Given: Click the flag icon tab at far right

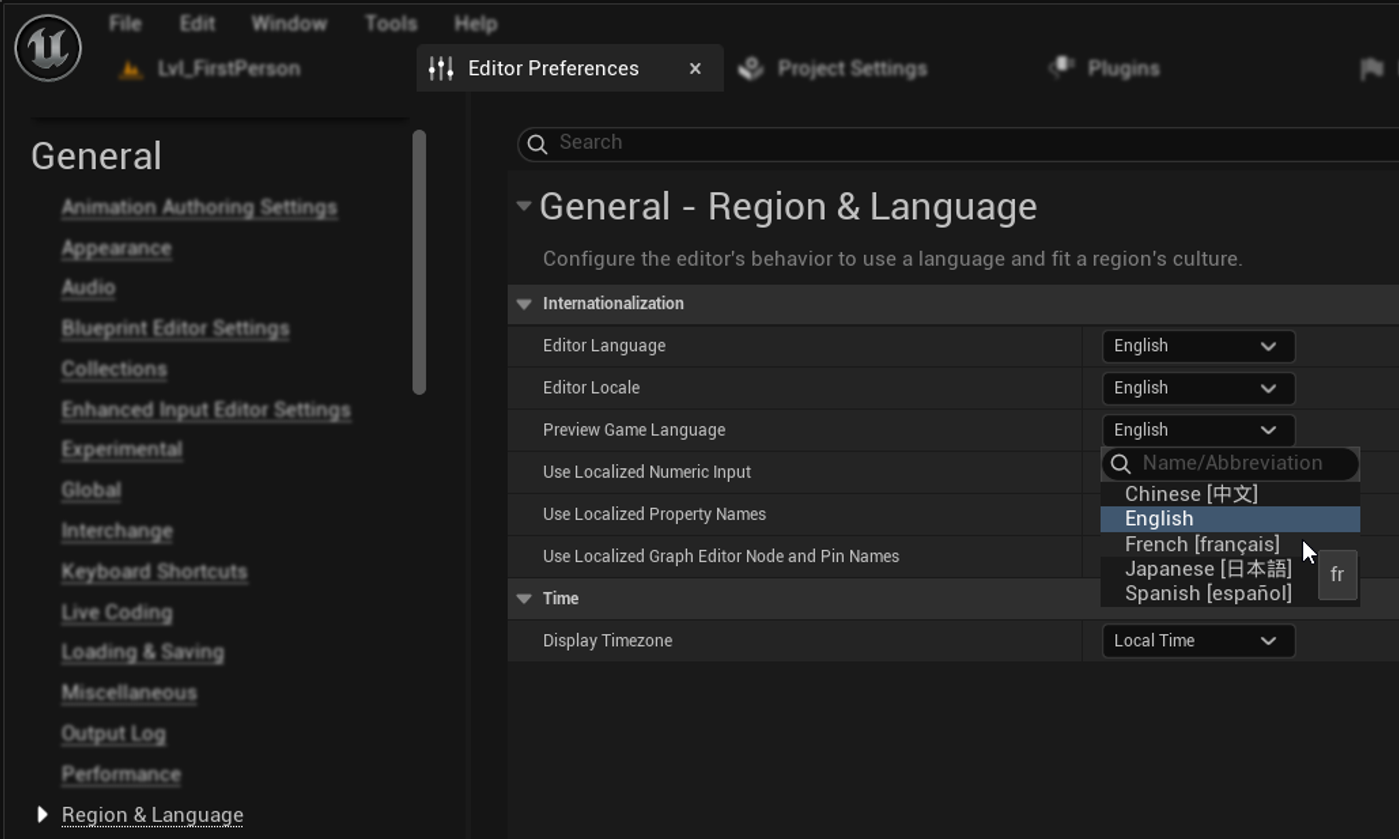Looking at the screenshot, I should point(1372,68).
